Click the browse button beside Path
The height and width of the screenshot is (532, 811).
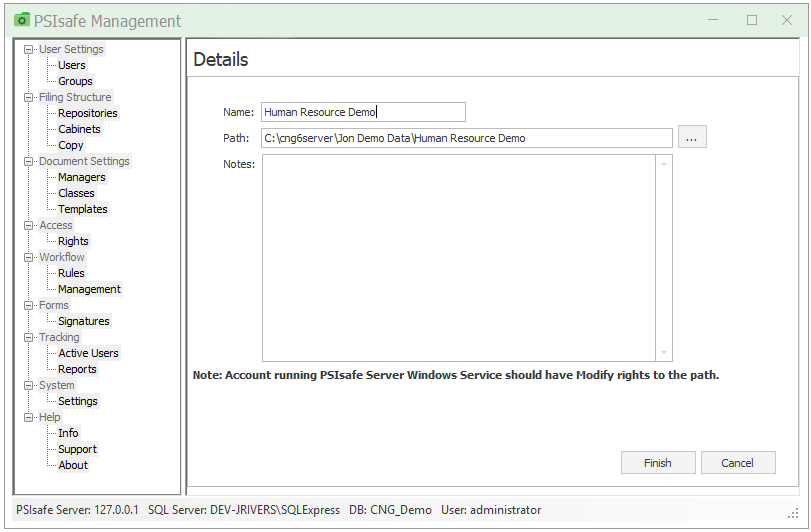coord(692,137)
